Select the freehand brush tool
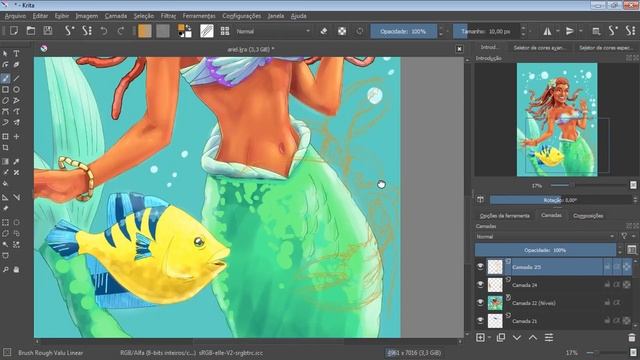 tap(5, 78)
